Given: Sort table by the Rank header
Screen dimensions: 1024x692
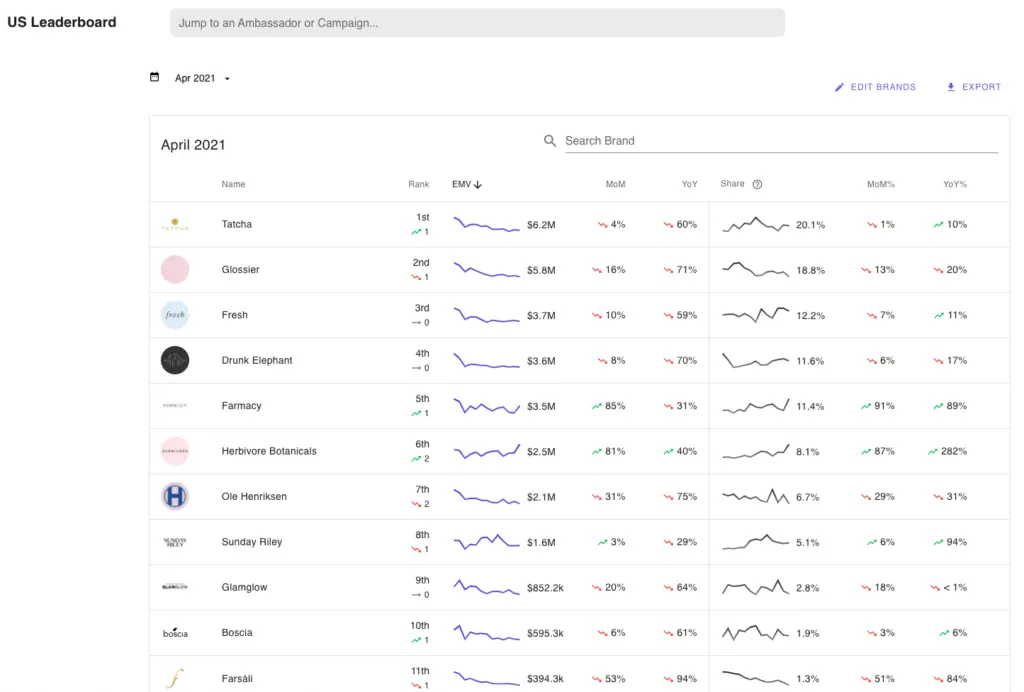Looking at the screenshot, I should pyautogui.click(x=418, y=184).
